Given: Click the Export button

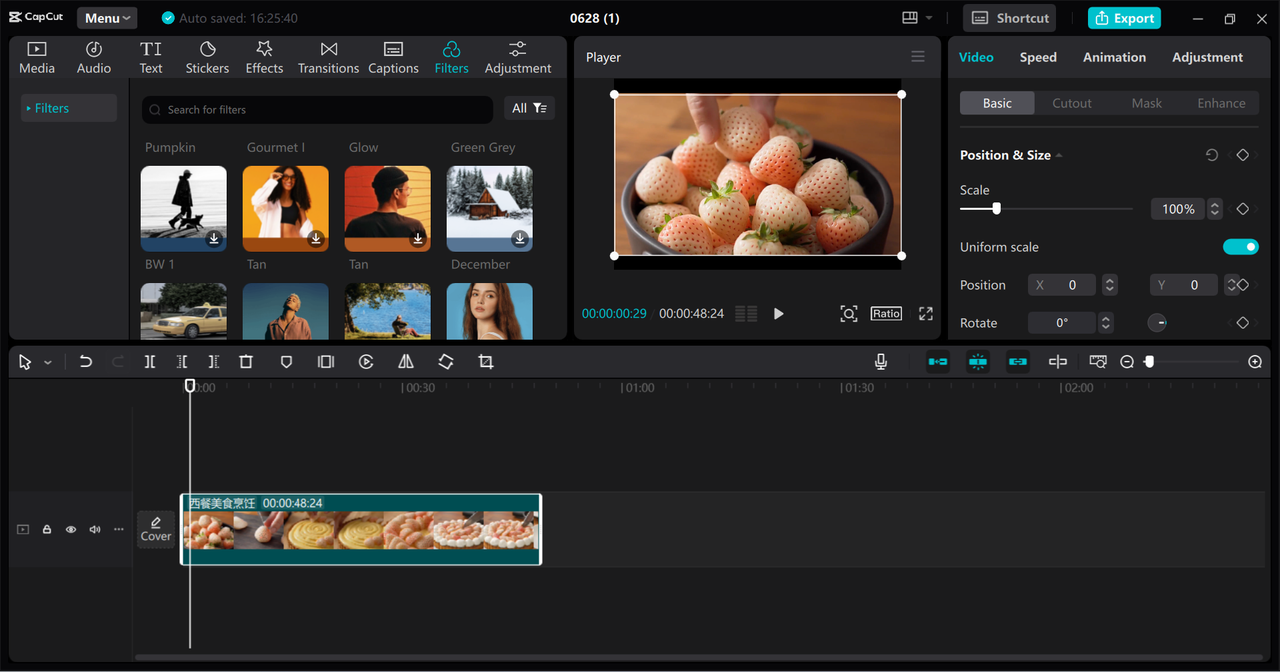Looking at the screenshot, I should (1124, 18).
